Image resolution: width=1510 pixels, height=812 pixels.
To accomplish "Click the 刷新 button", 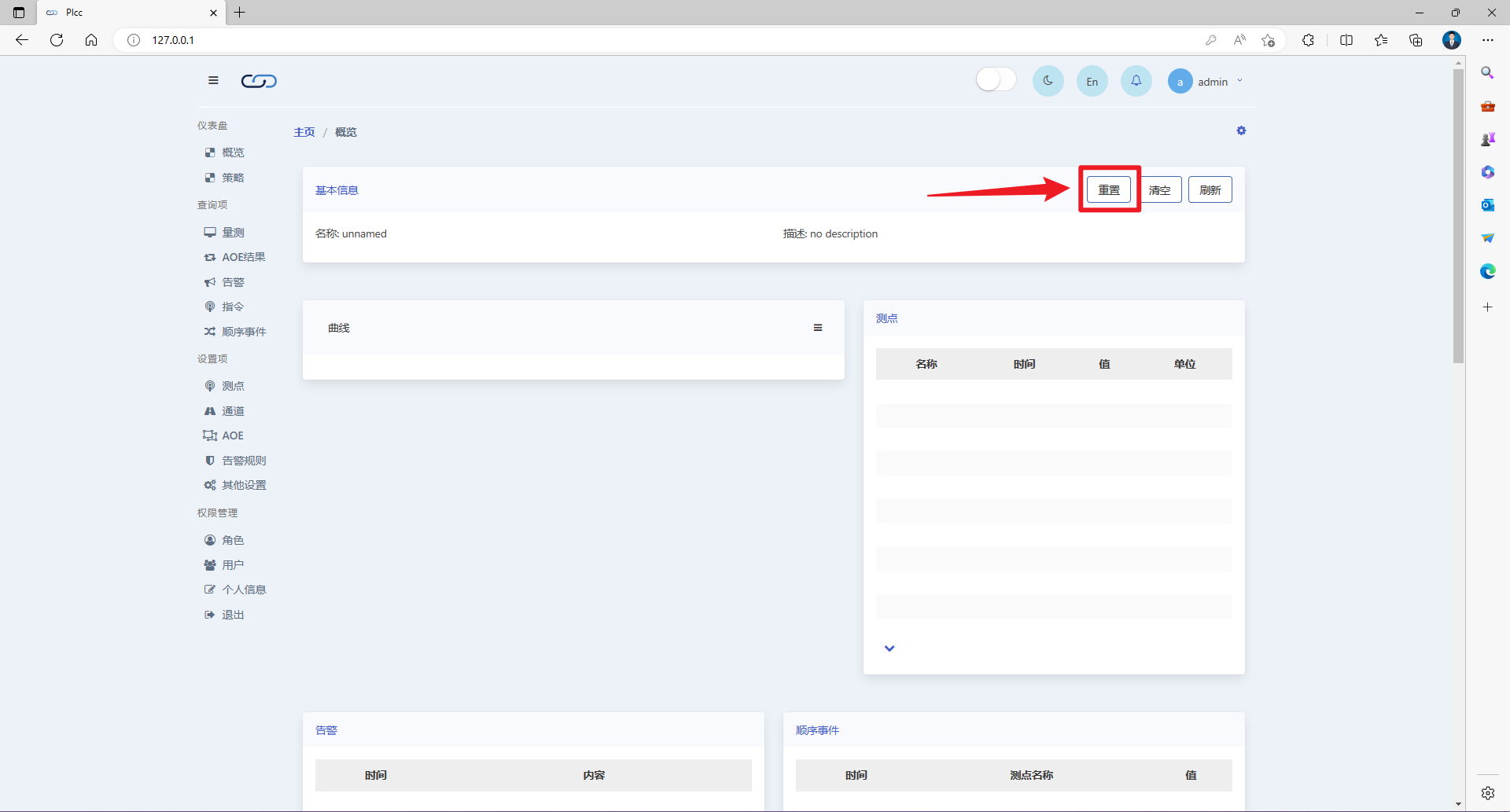I will (x=1210, y=189).
